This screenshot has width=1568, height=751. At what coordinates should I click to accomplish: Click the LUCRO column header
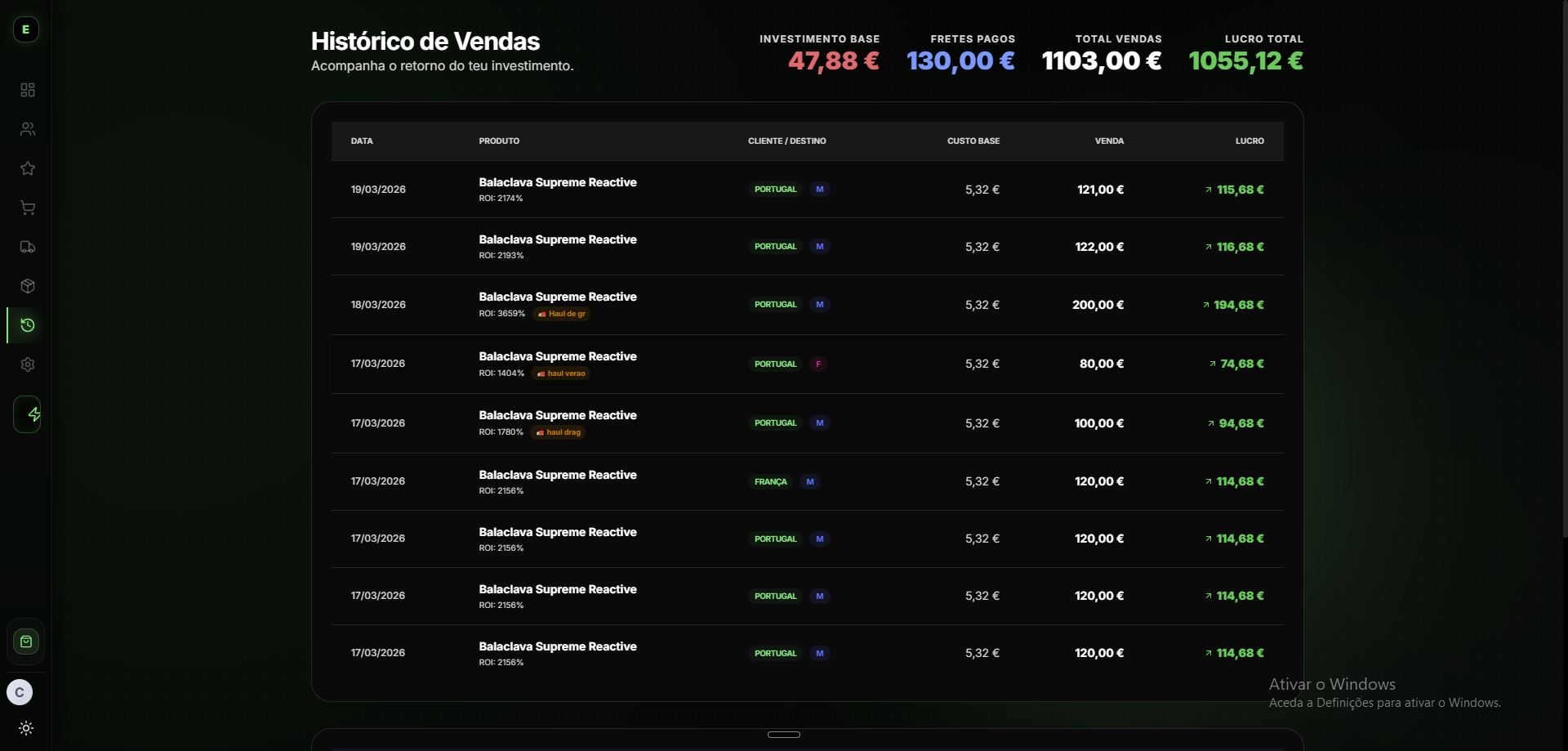coord(1249,141)
